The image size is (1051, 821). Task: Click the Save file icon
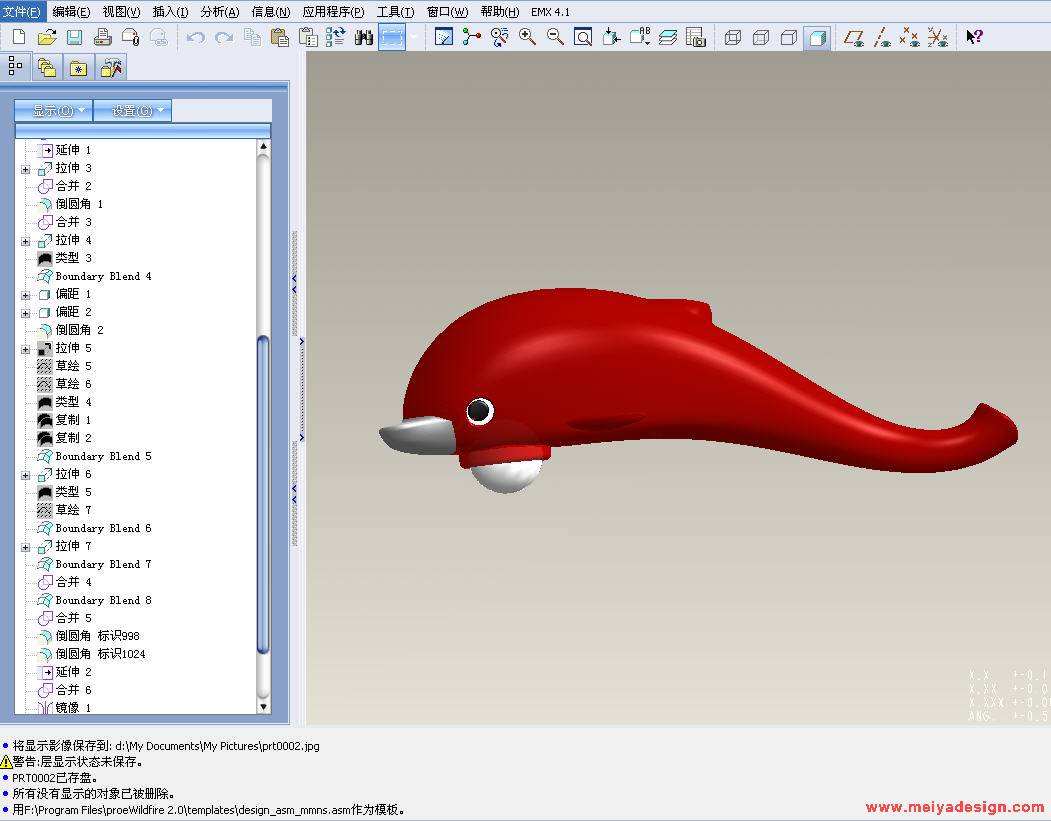pyautogui.click(x=74, y=37)
